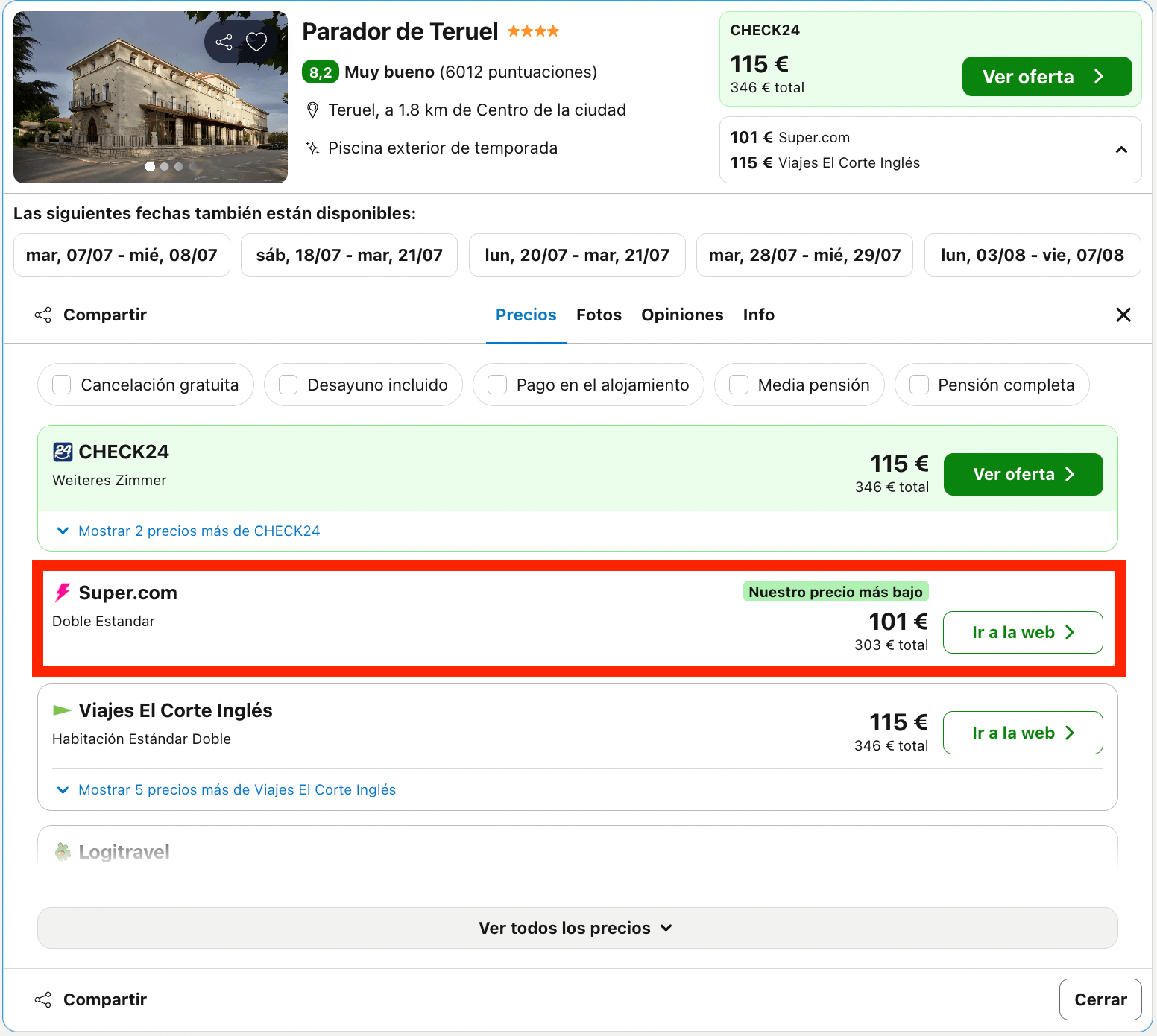
Task: Select dates sáb, 18/07 - mar, 21/07
Action: pyautogui.click(x=349, y=255)
